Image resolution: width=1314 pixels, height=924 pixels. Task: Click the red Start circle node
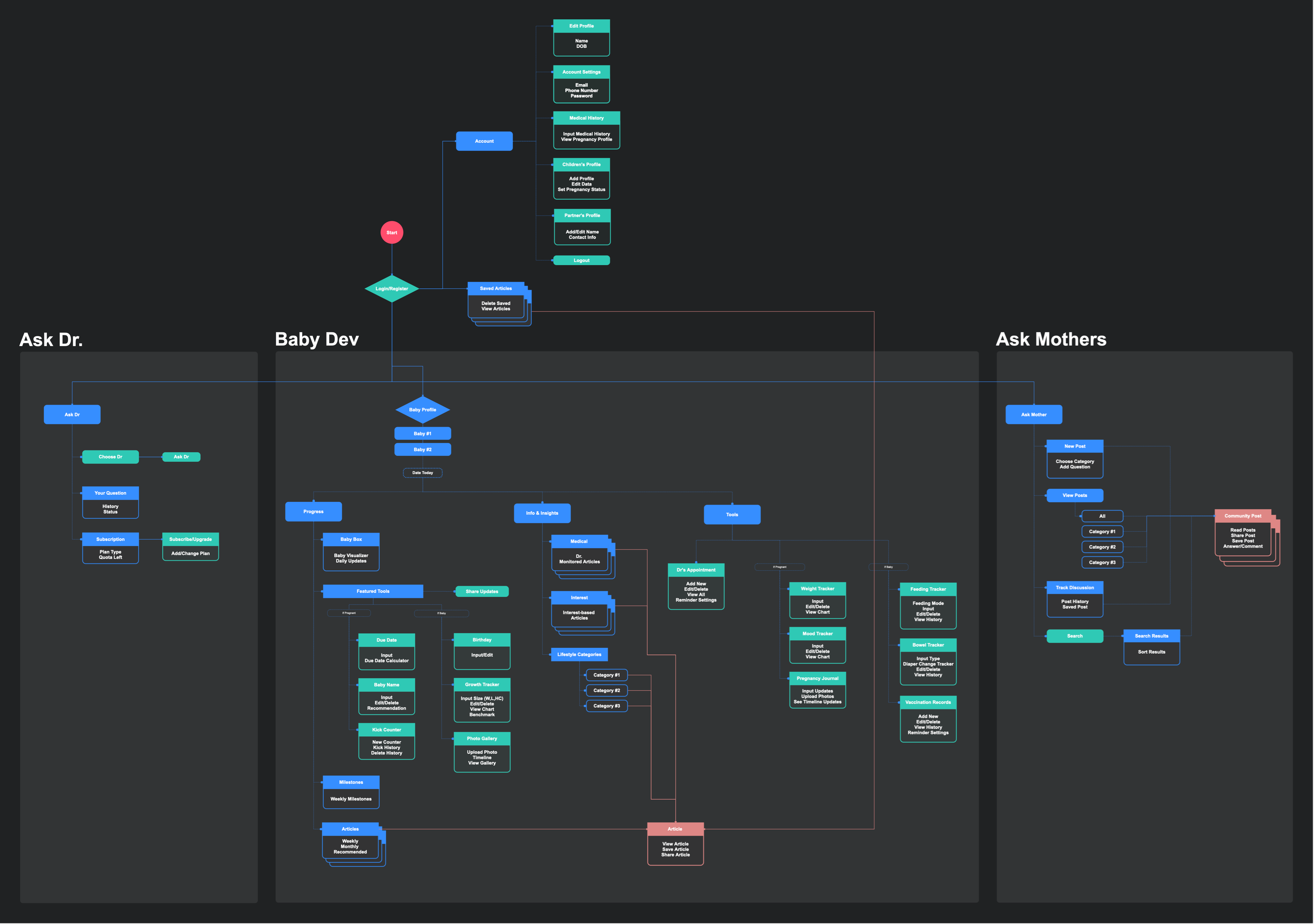click(x=391, y=232)
